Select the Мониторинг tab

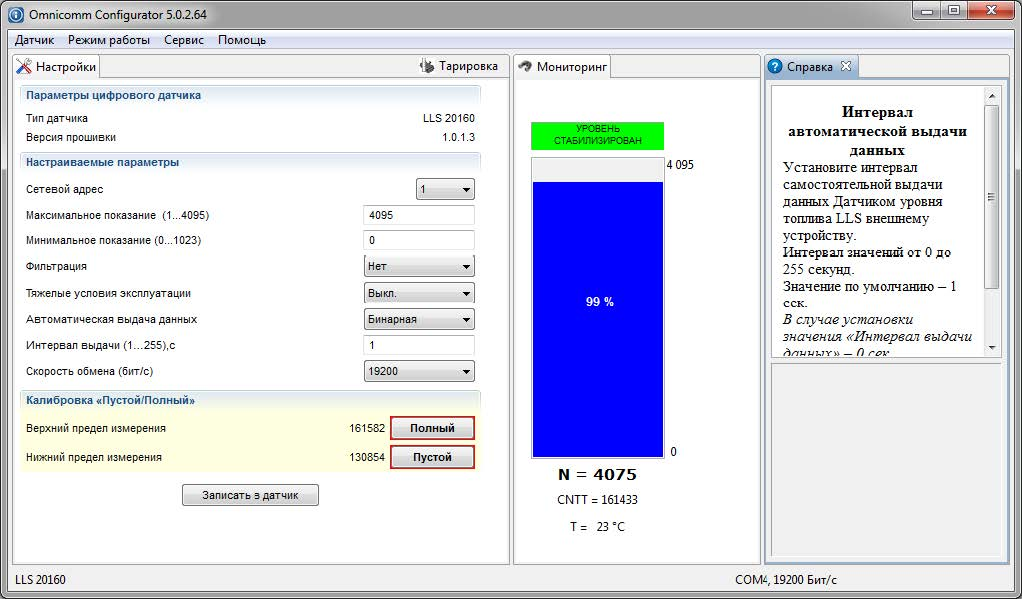click(x=564, y=66)
